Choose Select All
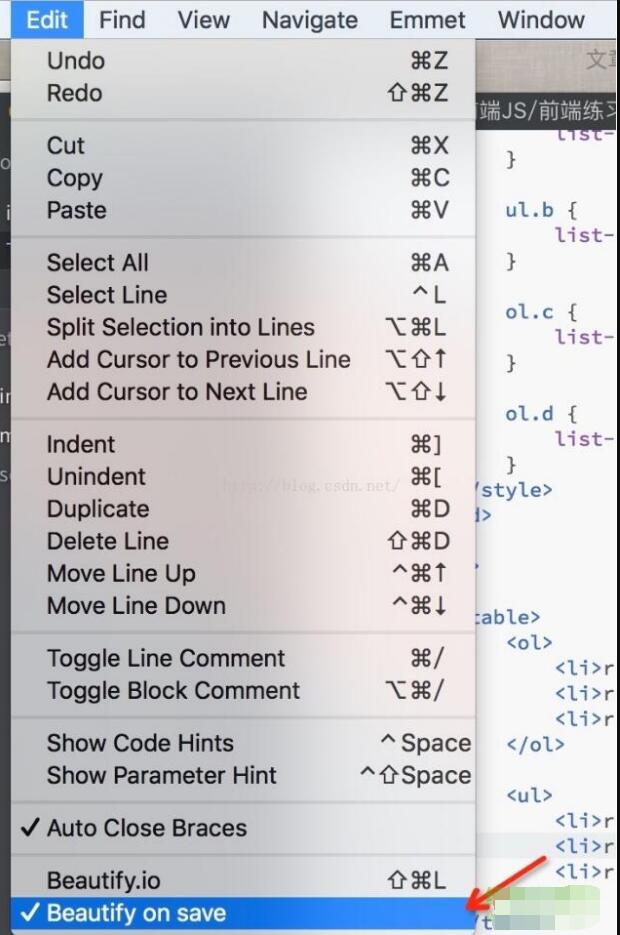Image resolution: width=620 pixels, height=935 pixels. [x=98, y=263]
